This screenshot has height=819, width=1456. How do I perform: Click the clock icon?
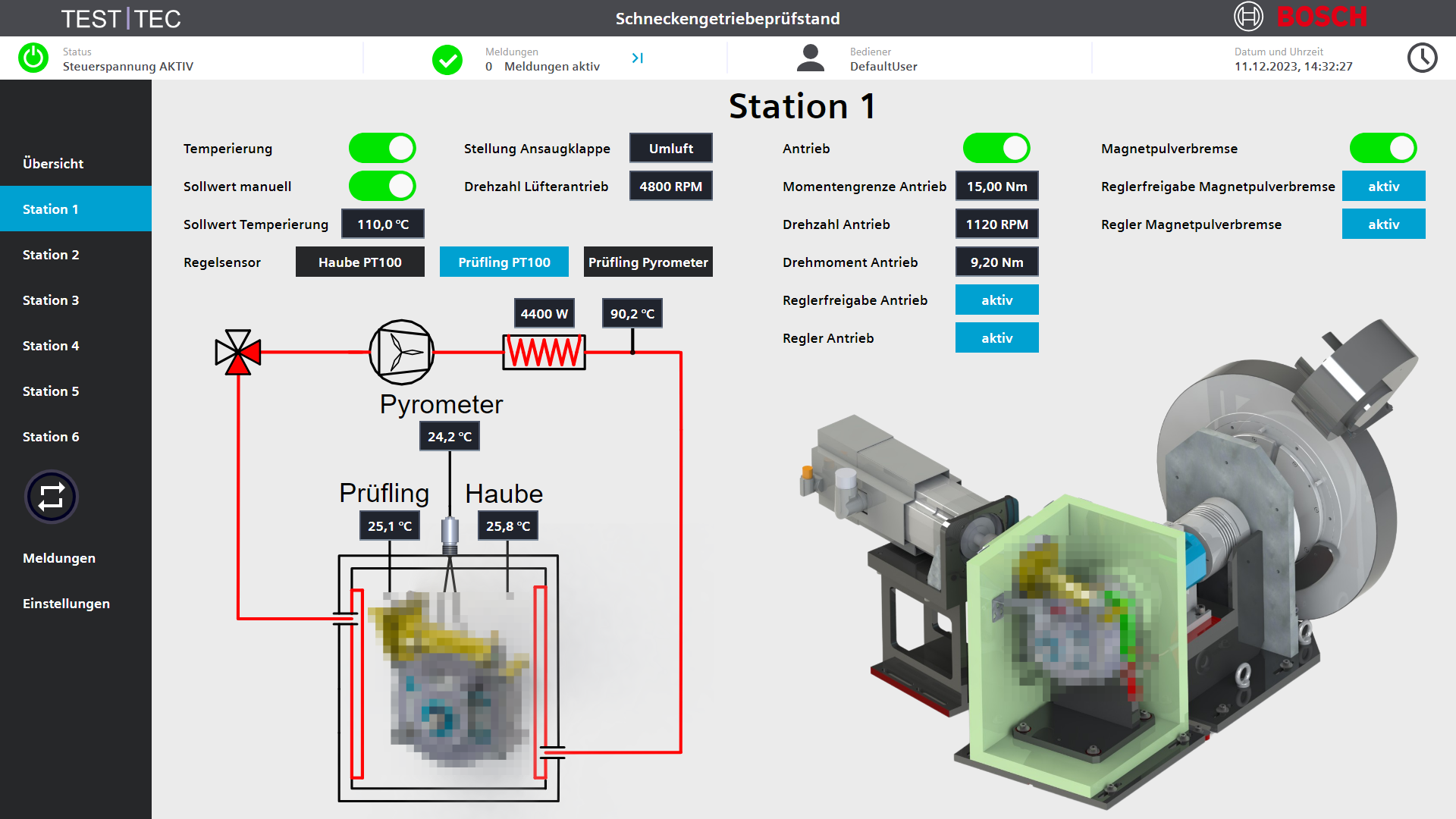pos(1422,58)
